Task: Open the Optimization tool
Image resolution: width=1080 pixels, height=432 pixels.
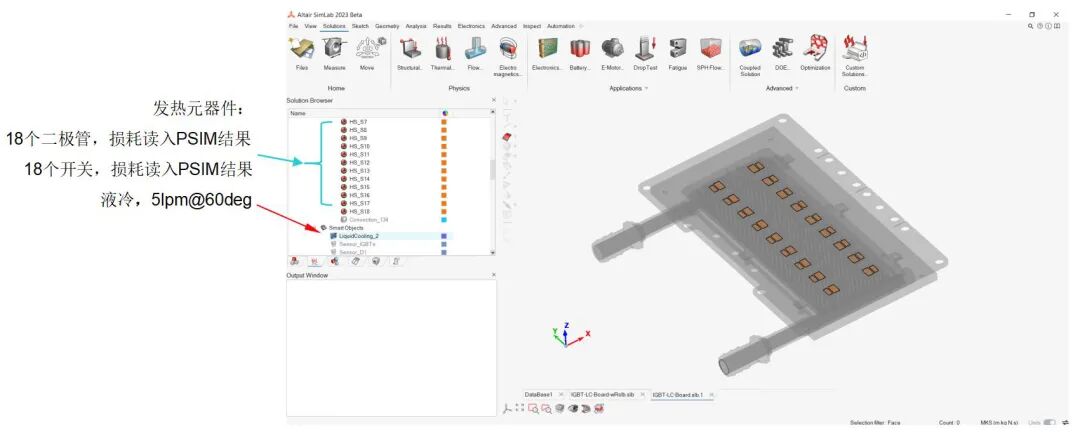Action: click(816, 54)
